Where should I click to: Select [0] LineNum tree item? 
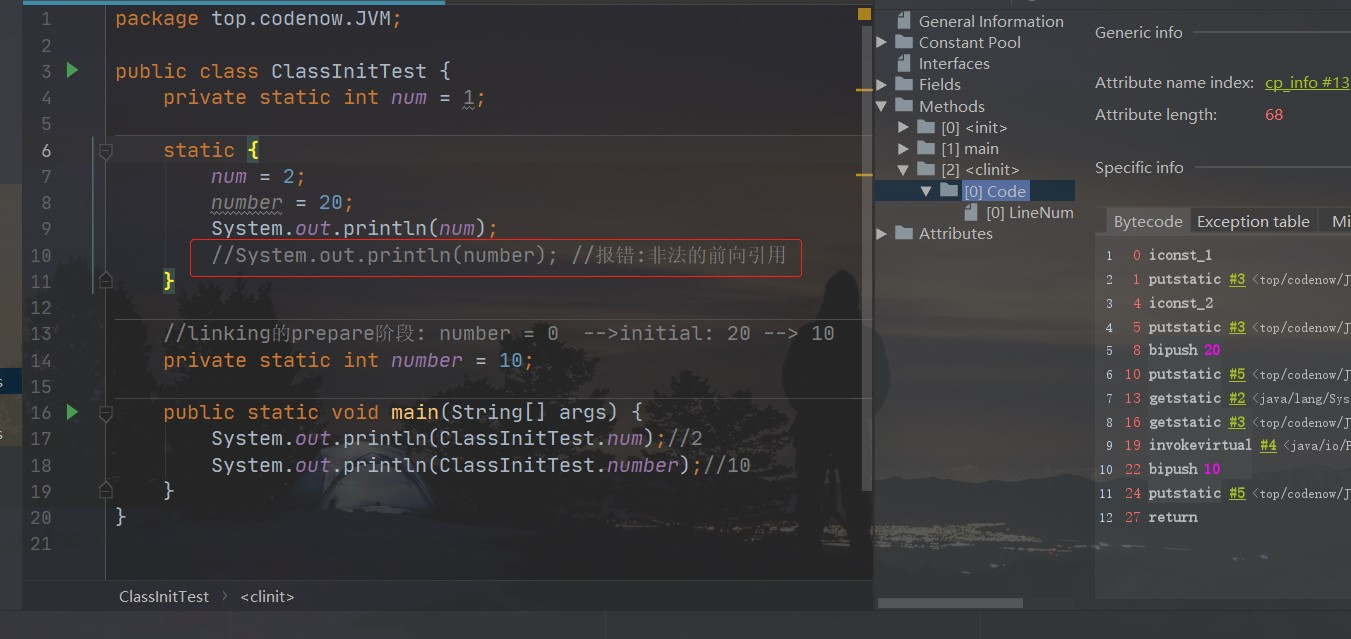[x=1029, y=212]
